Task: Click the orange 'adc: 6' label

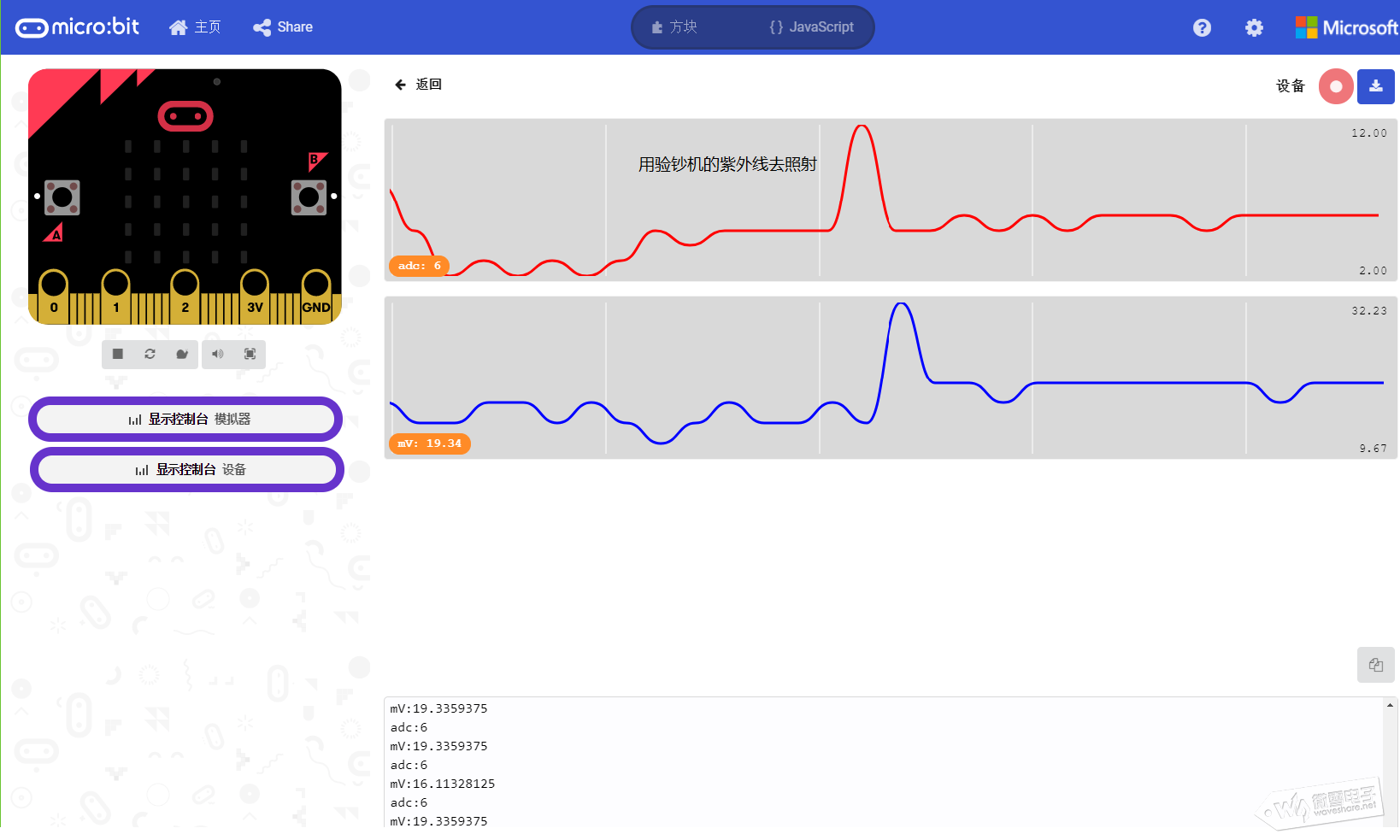Action: point(419,266)
